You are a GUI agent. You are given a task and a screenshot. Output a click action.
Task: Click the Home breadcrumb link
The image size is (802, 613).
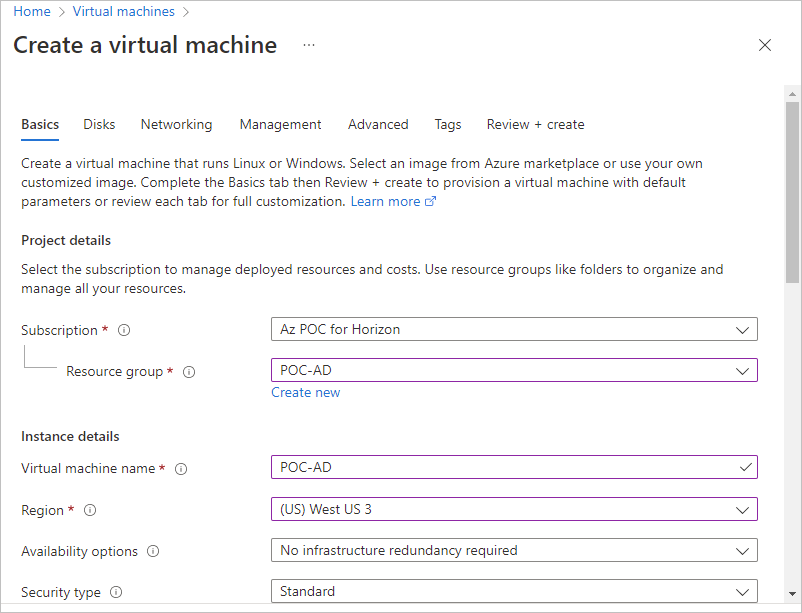click(x=32, y=11)
